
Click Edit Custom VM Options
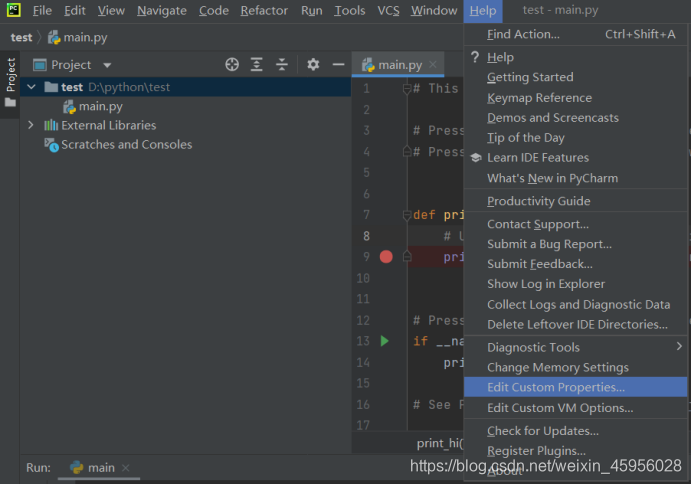coord(576,408)
